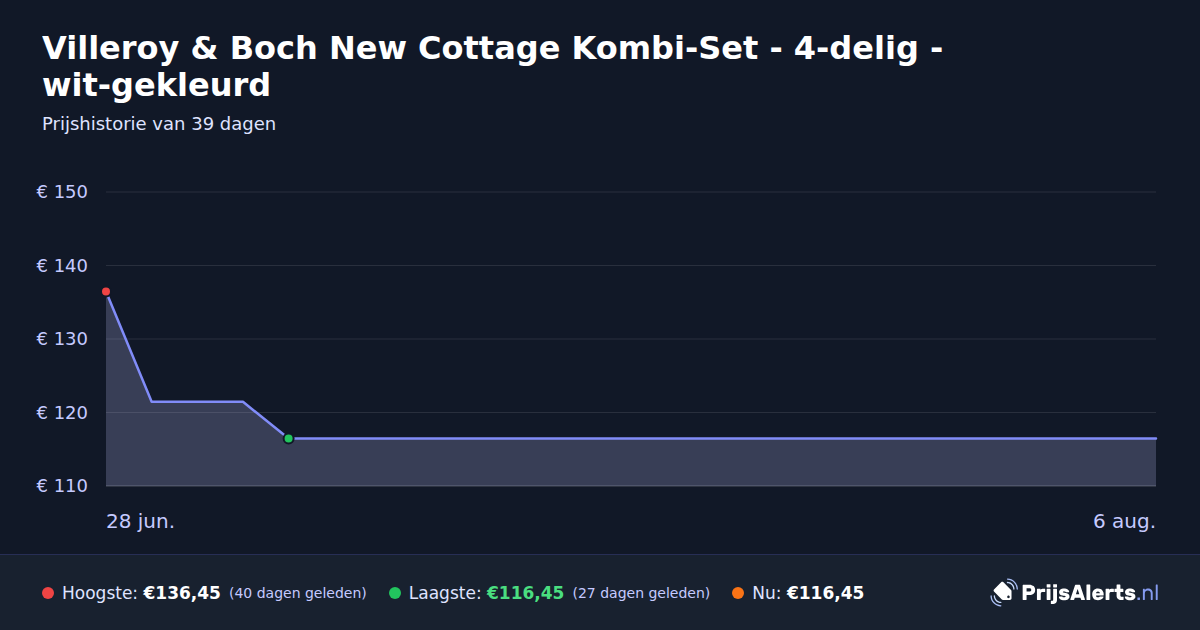
Task: Click the Hoogste €136,45 price value
Action: click(x=182, y=593)
